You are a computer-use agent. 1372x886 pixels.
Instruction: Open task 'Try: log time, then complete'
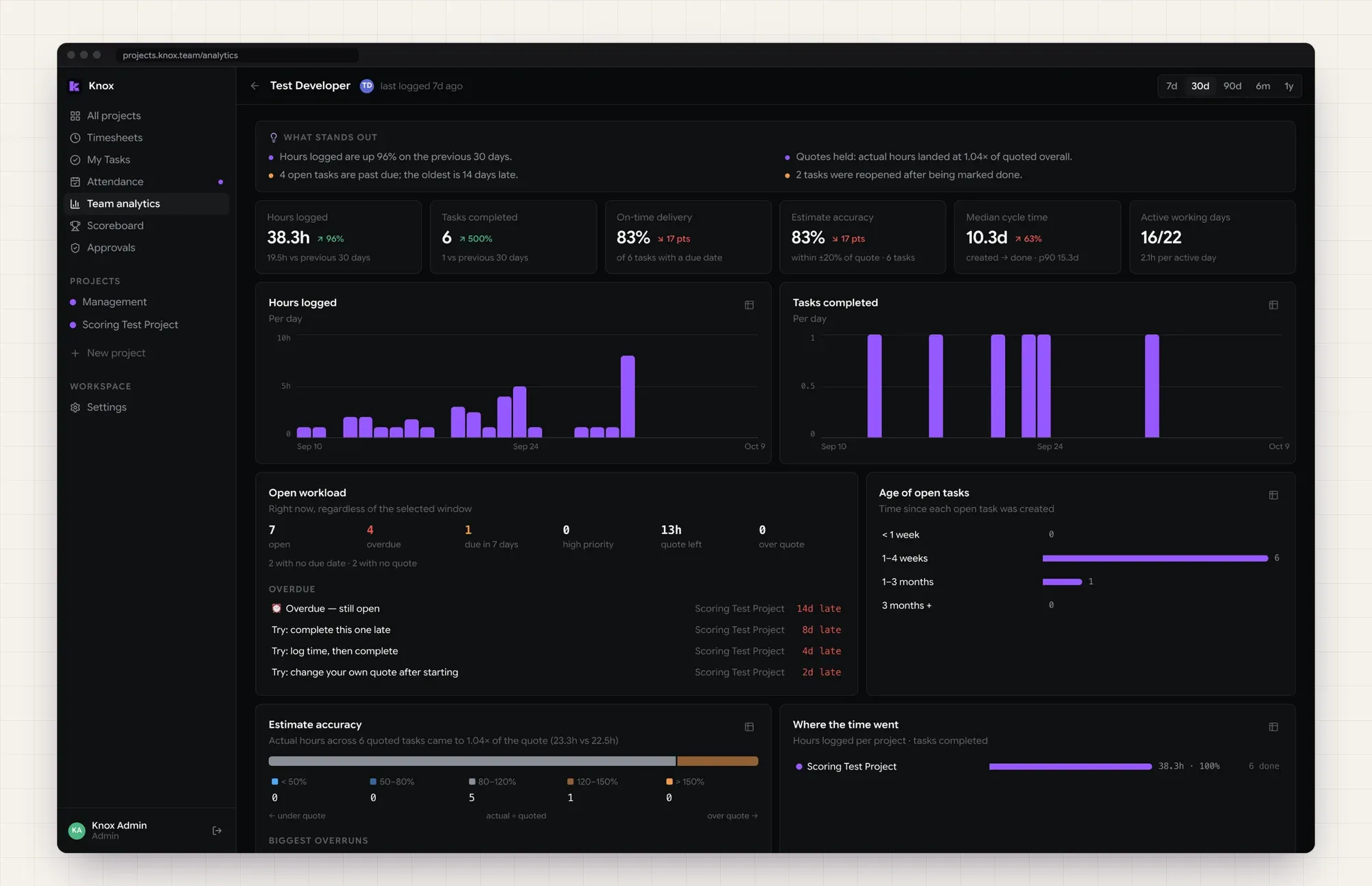[556, 651]
